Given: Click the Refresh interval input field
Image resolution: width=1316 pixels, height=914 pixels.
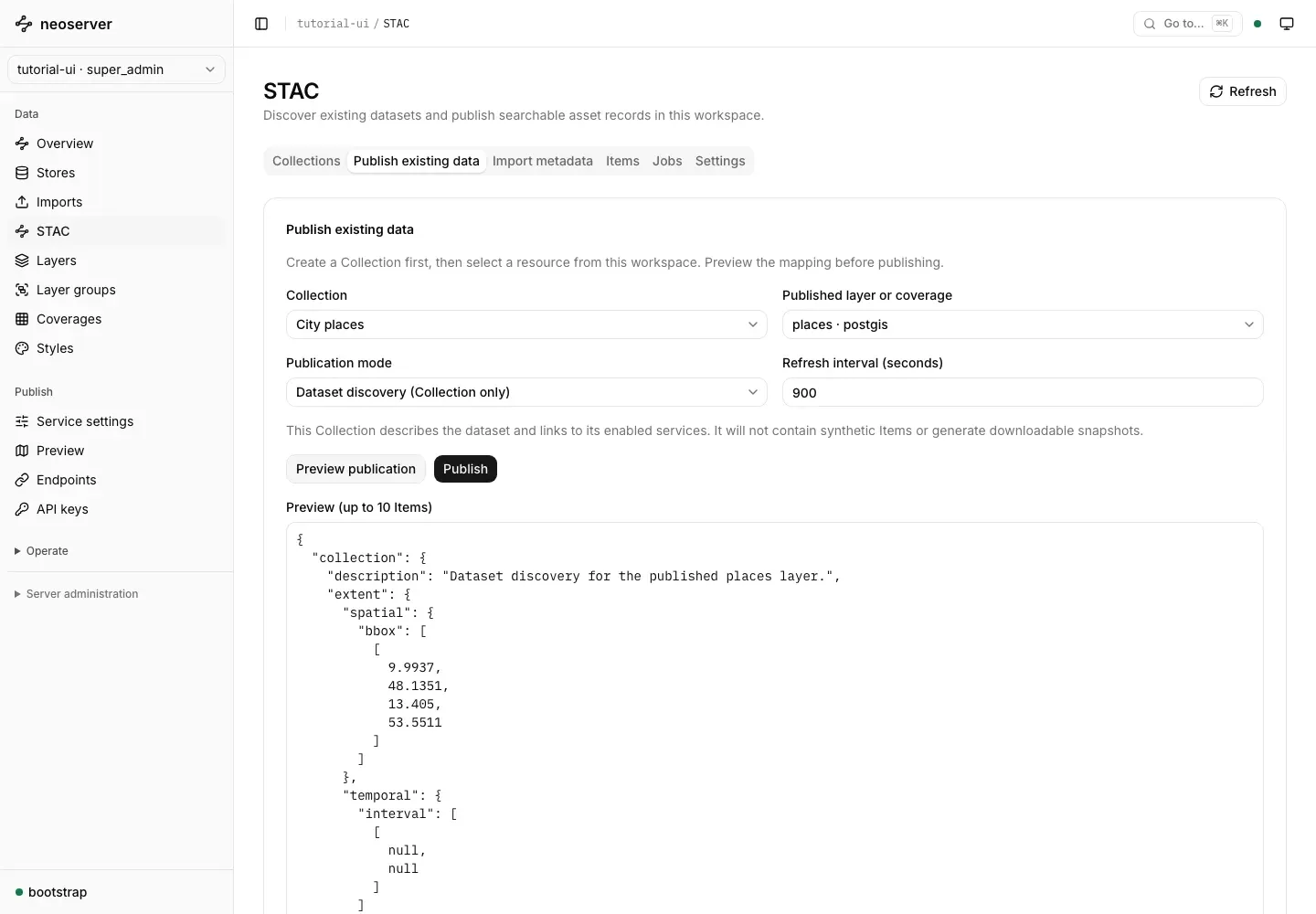Looking at the screenshot, I should click(1023, 392).
